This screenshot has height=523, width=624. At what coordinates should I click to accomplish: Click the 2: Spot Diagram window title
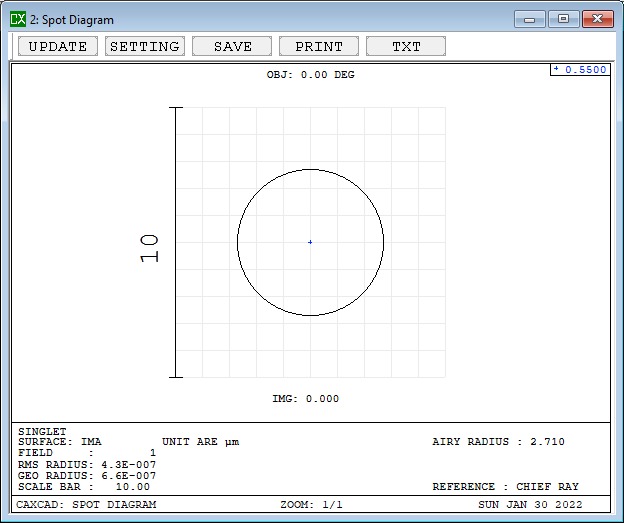[x=72, y=20]
